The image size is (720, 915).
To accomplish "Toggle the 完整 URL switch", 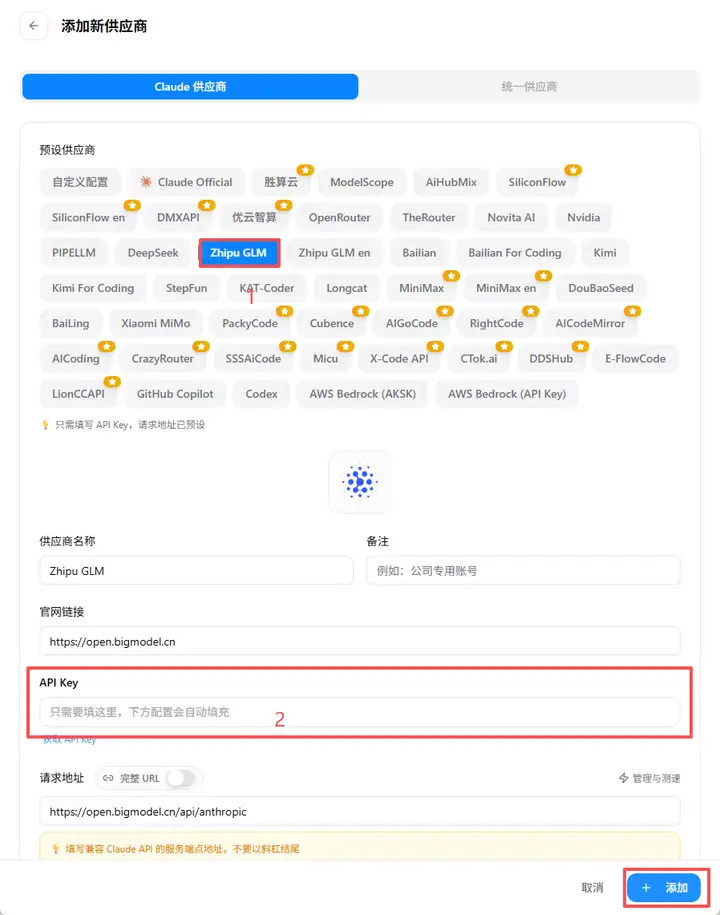I will pyautogui.click(x=180, y=778).
